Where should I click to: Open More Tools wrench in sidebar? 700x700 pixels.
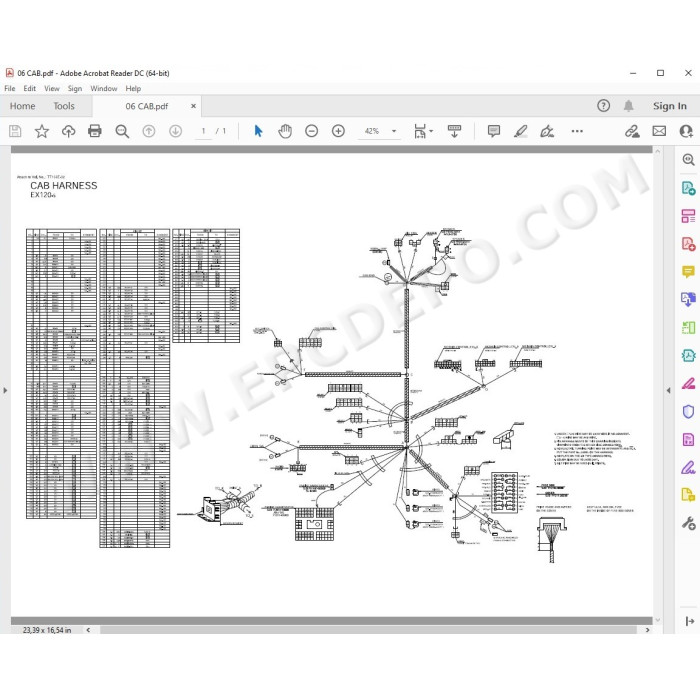click(x=688, y=523)
